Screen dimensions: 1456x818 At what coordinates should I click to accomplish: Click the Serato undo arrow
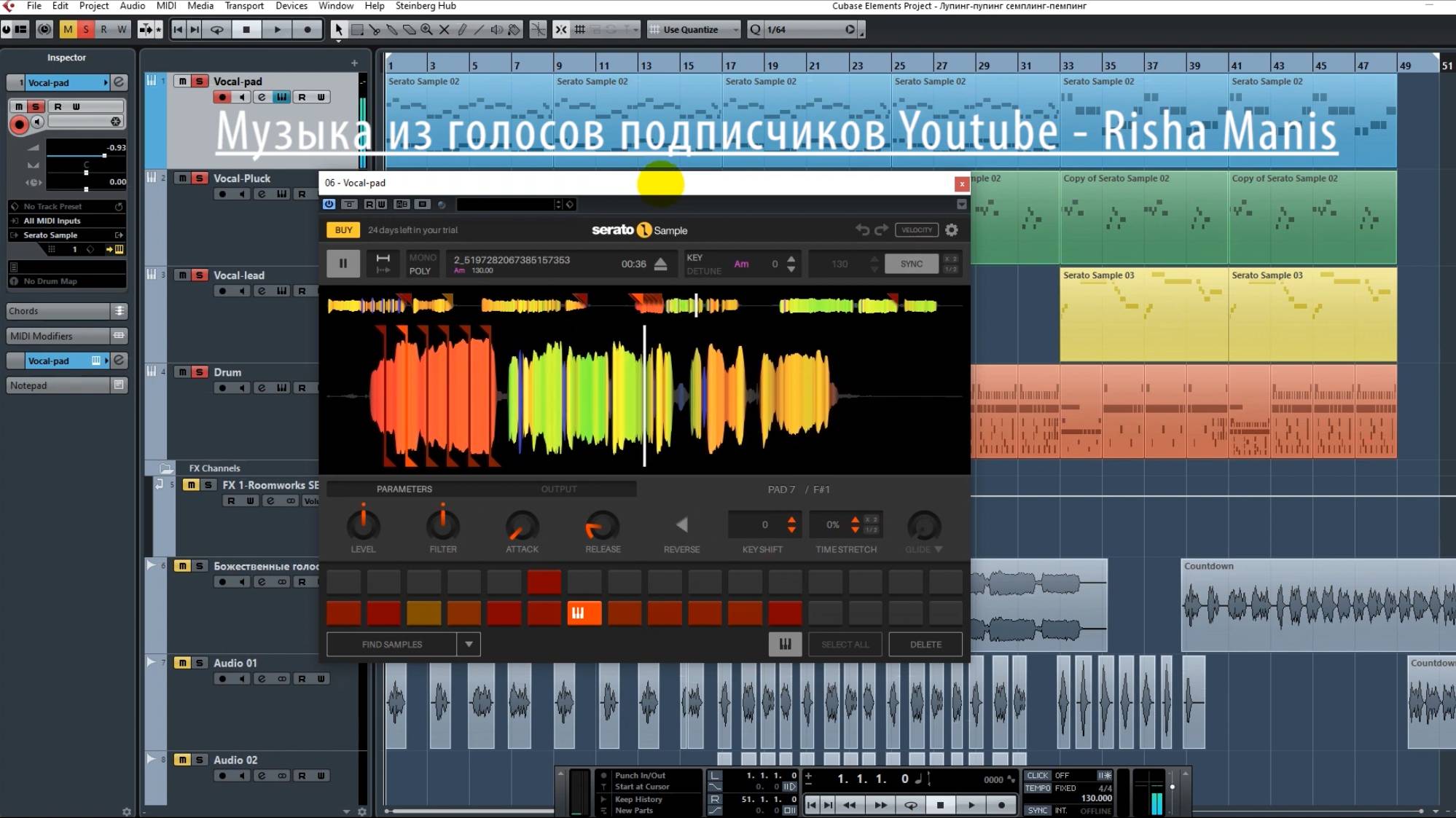pos(863,230)
